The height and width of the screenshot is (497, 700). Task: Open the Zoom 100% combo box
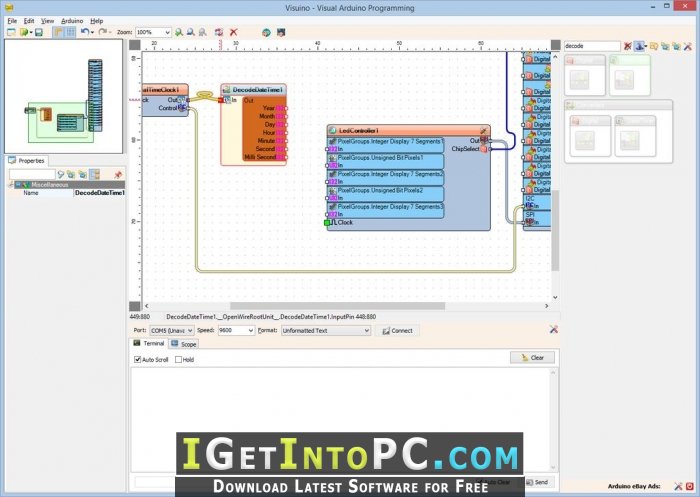153,32
